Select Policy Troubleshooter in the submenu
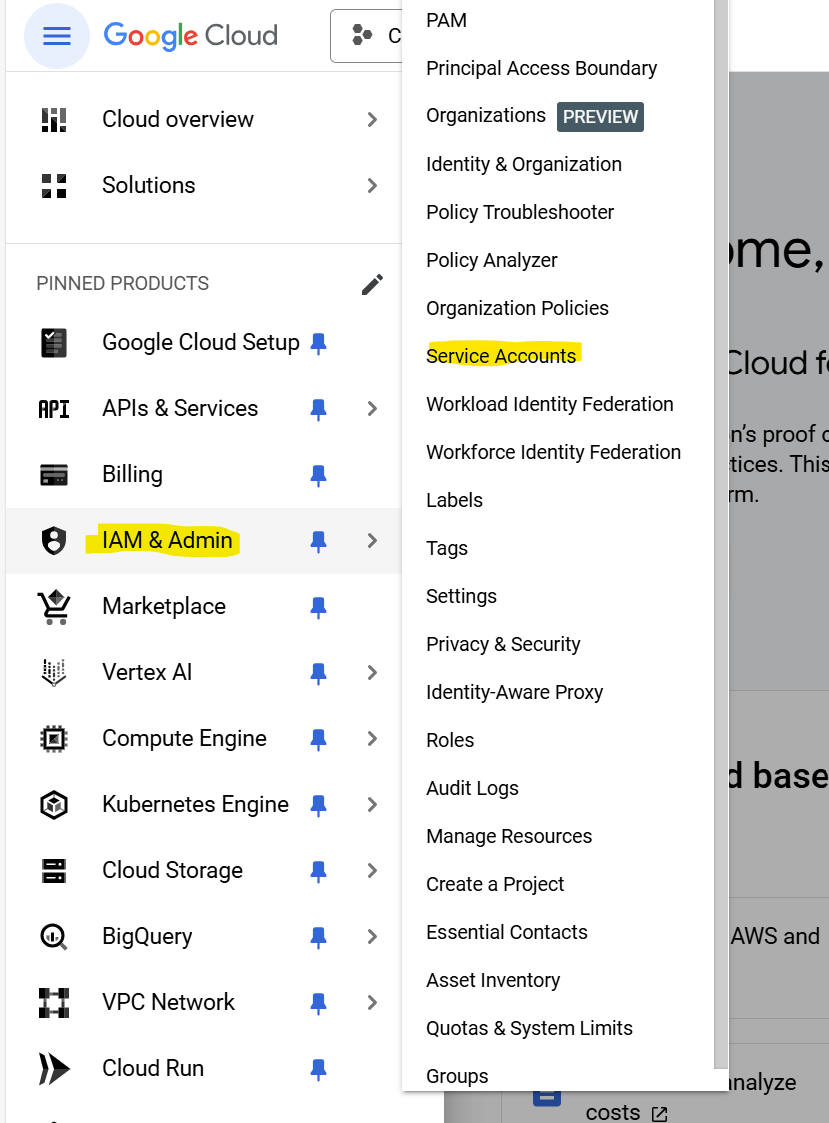The image size is (829, 1123). pos(519,212)
